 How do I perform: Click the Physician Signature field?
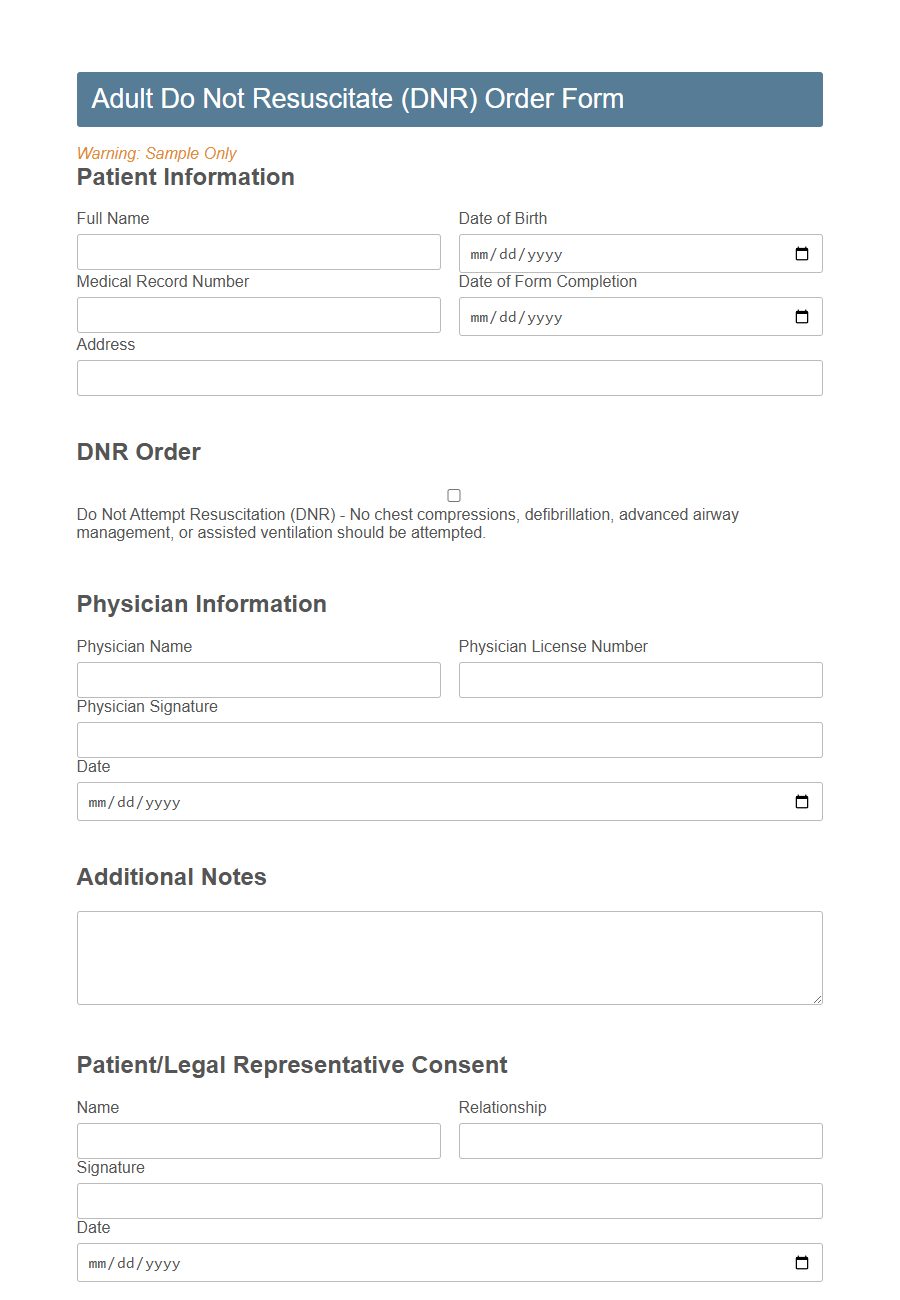tap(449, 739)
